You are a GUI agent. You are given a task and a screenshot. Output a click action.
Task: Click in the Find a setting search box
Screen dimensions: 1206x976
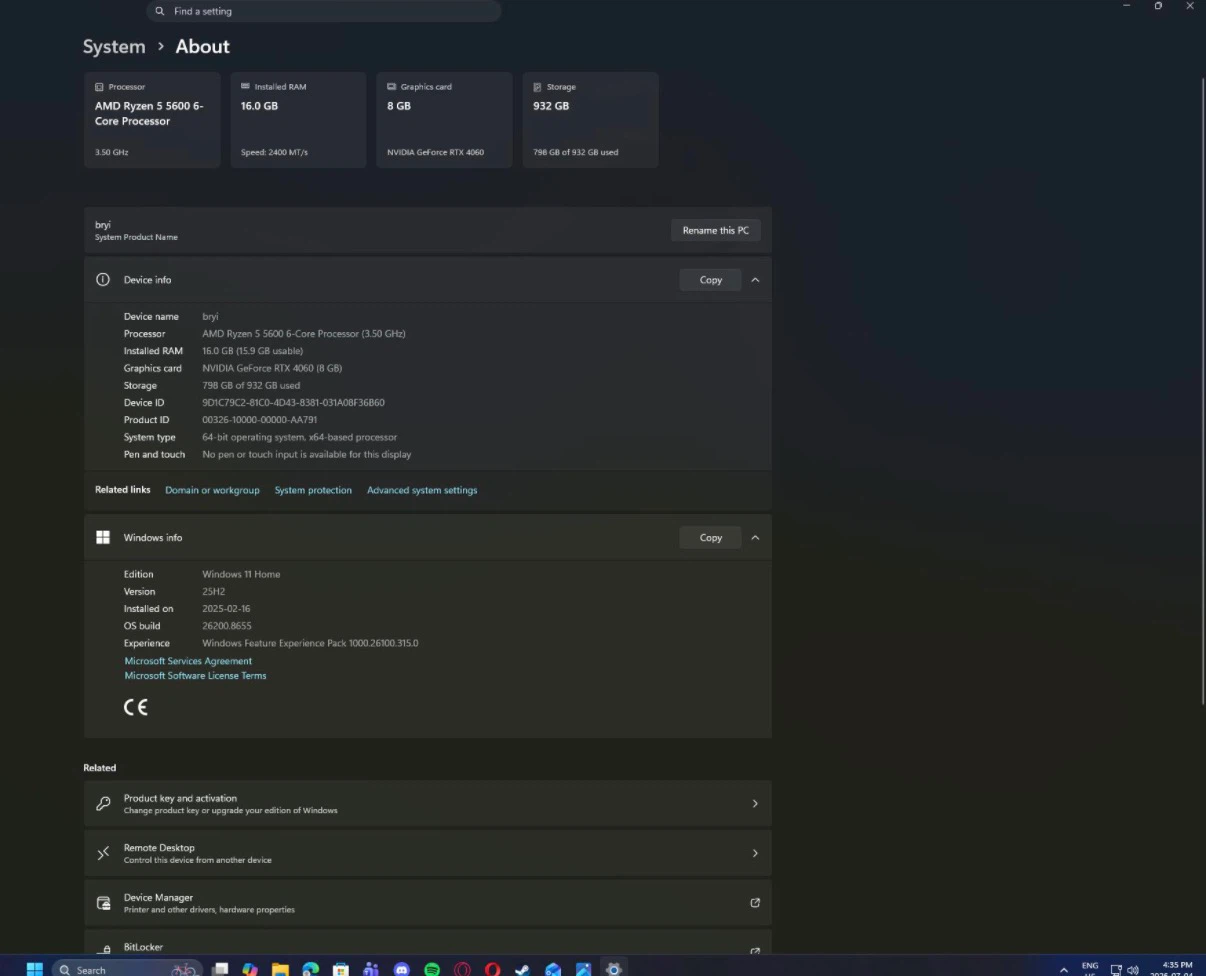(x=324, y=11)
